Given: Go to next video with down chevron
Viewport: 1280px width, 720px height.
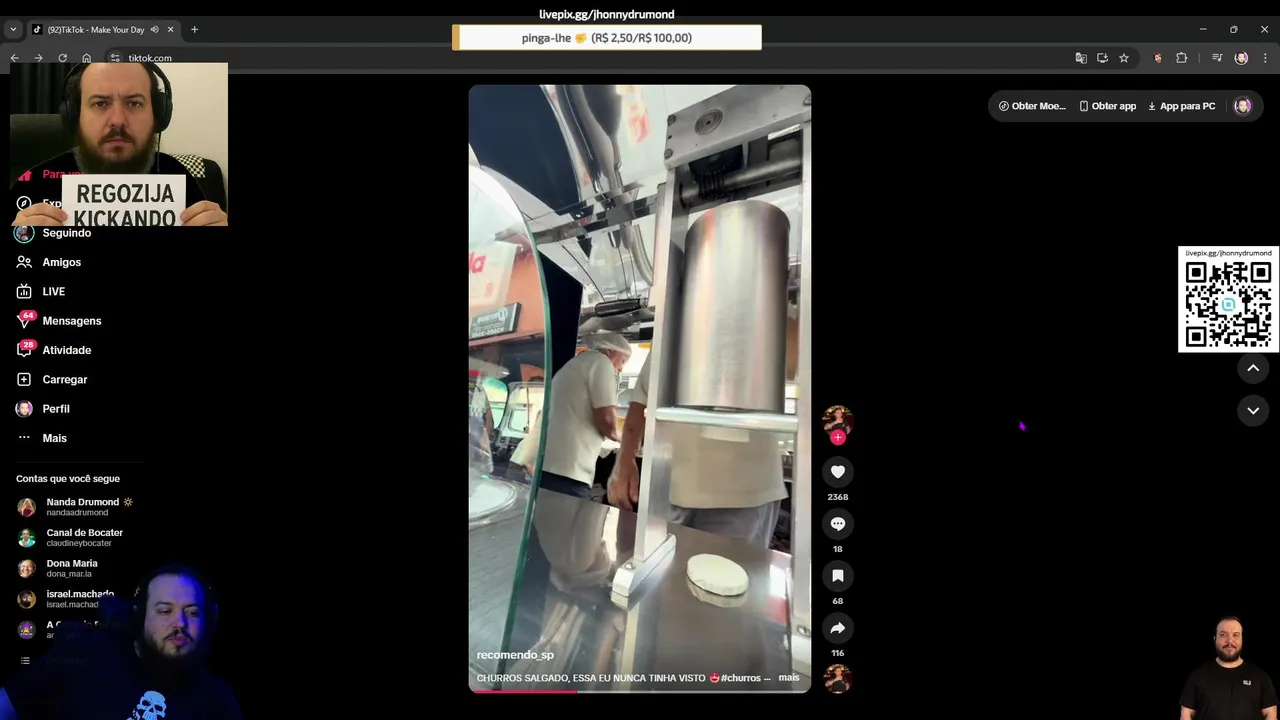Looking at the screenshot, I should pos(1253,410).
